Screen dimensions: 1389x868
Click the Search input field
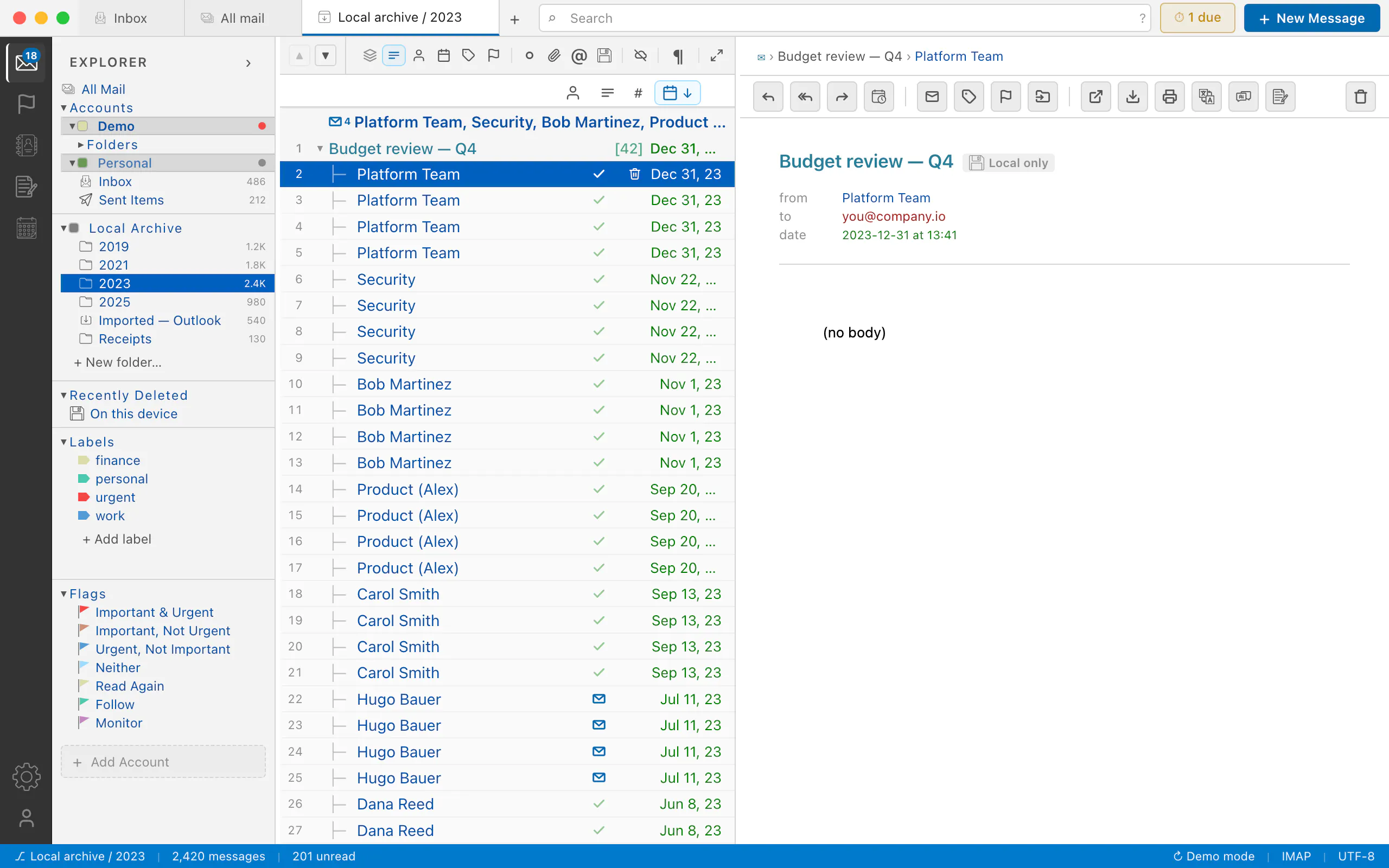click(844, 18)
